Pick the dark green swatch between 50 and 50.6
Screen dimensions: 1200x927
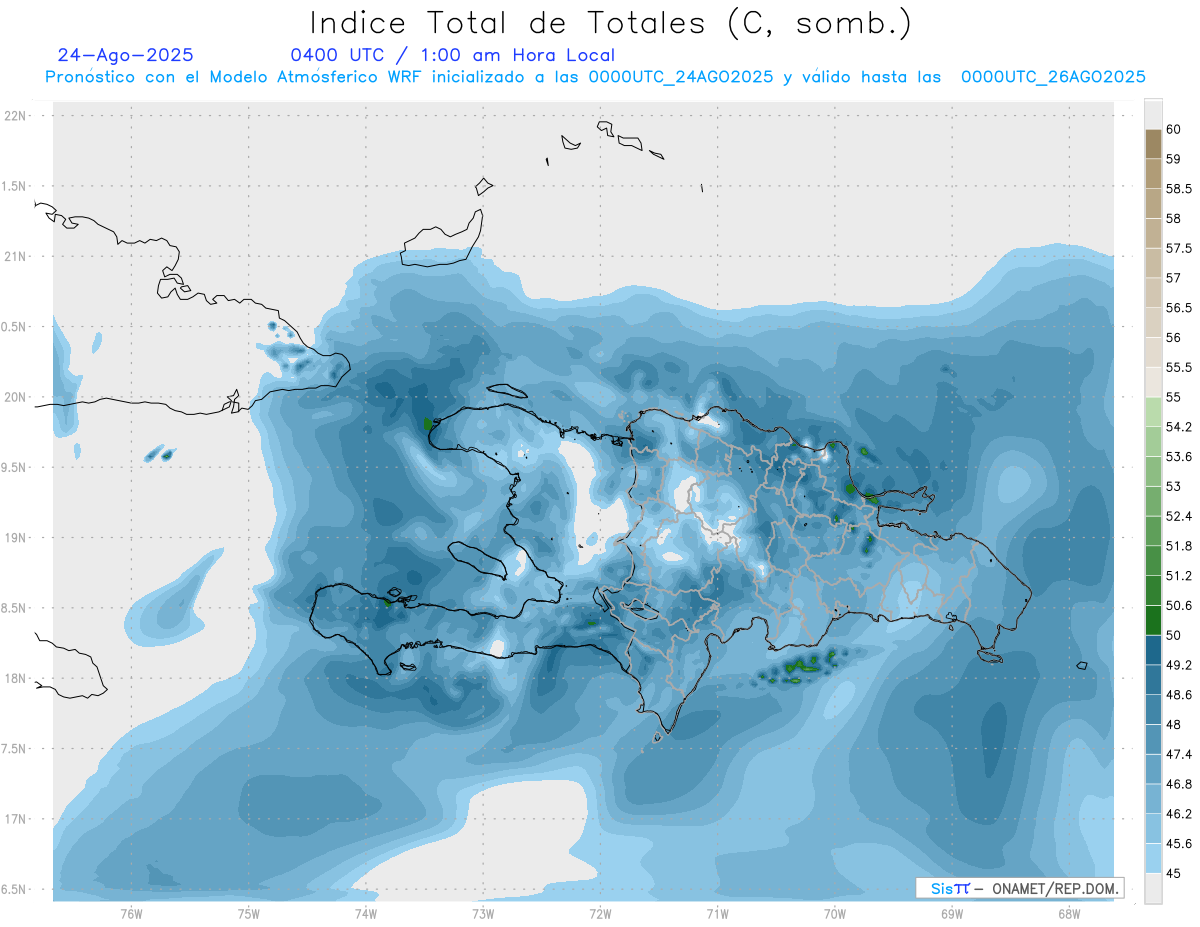click(1153, 620)
